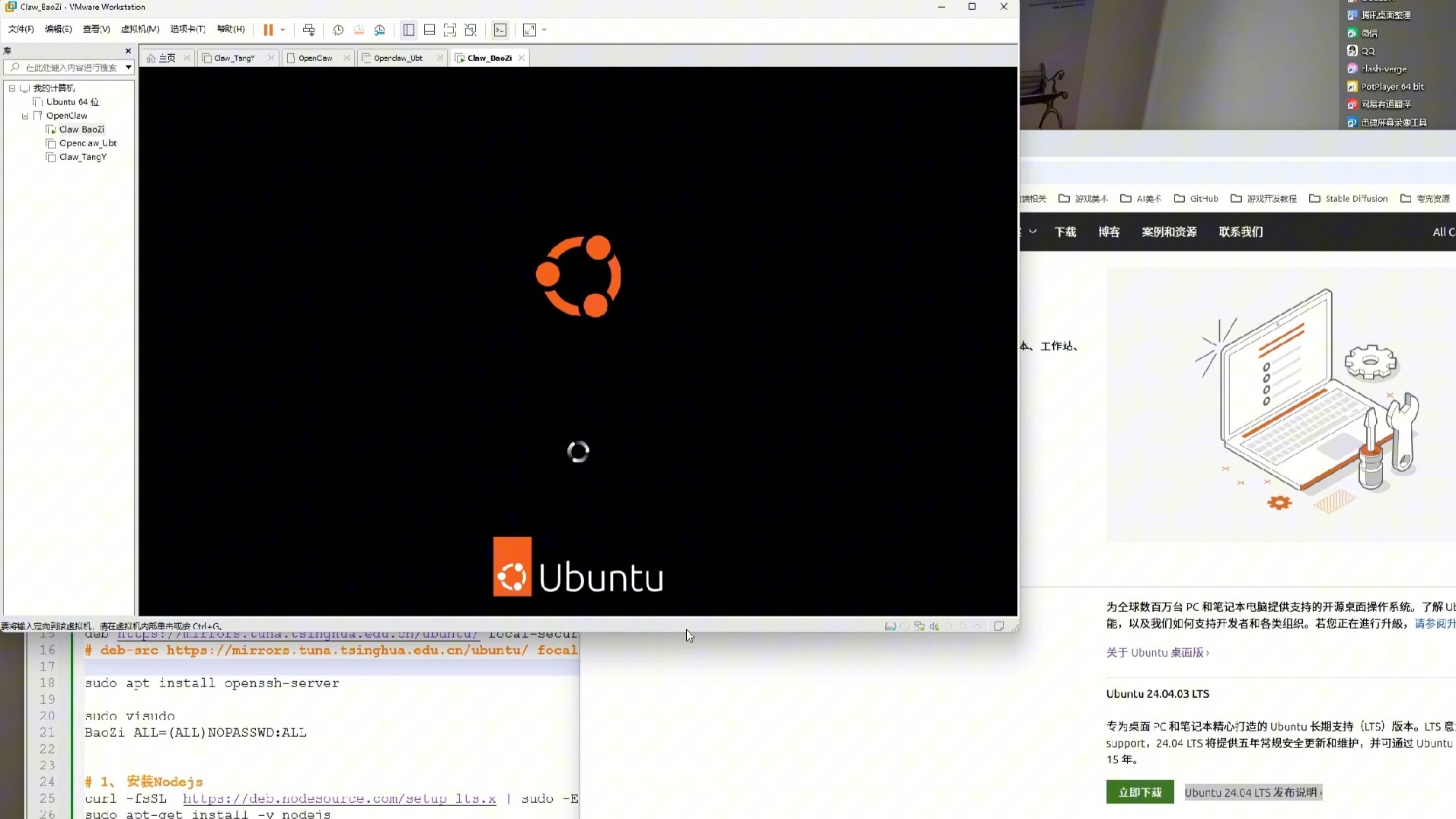Screen dimensions: 1456x819
Task: Click the full screen mode icon
Action: coord(450,30)
